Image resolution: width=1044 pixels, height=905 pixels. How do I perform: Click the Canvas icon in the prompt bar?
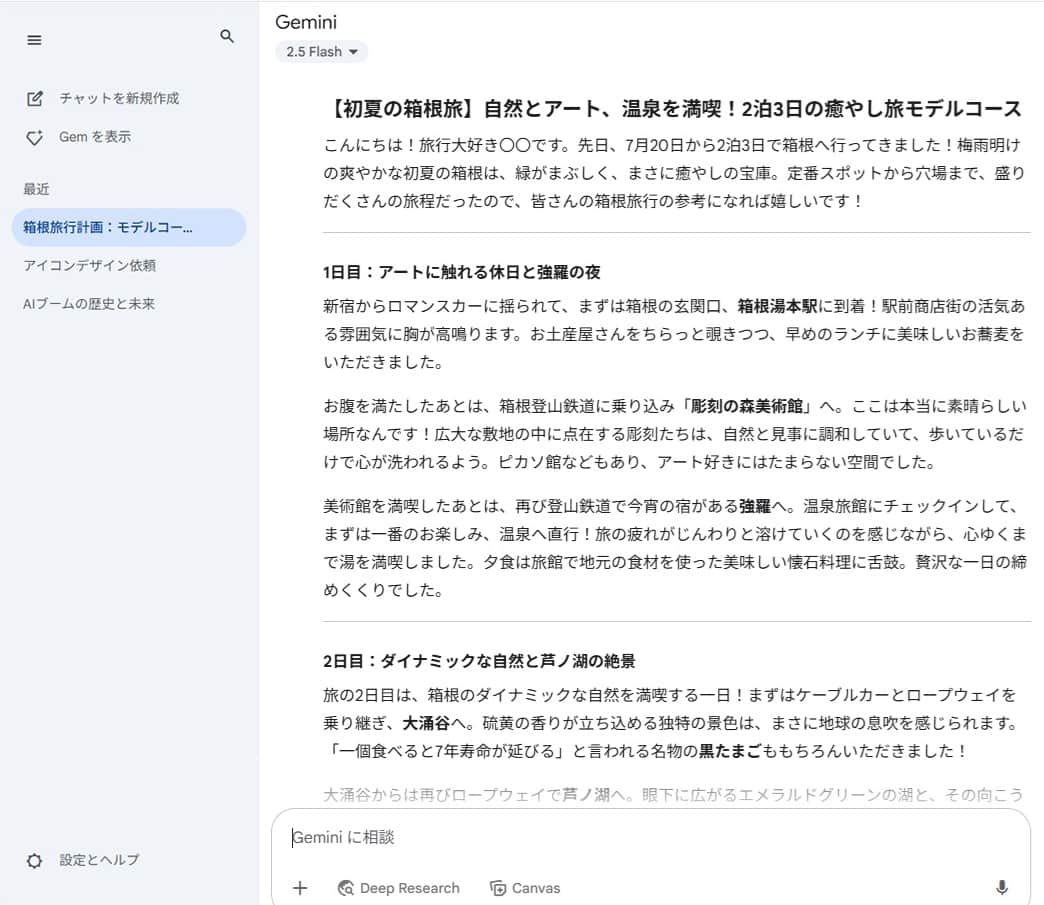(x=497, y=888)
